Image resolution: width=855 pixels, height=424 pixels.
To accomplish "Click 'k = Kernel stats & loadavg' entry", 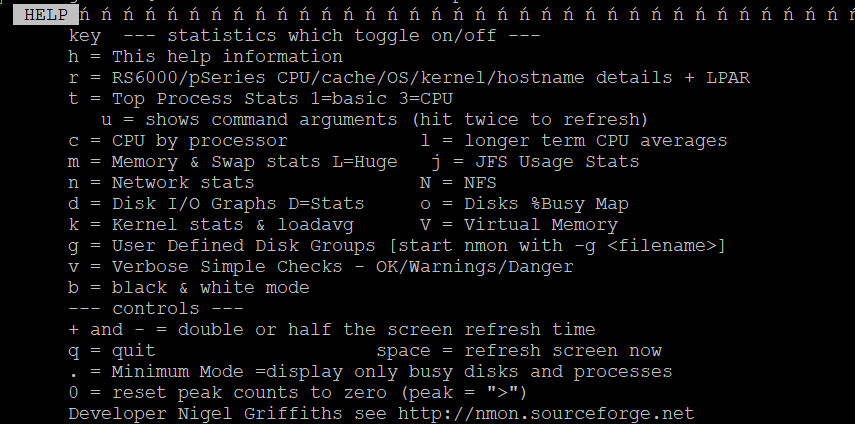I will click(210, 225).
